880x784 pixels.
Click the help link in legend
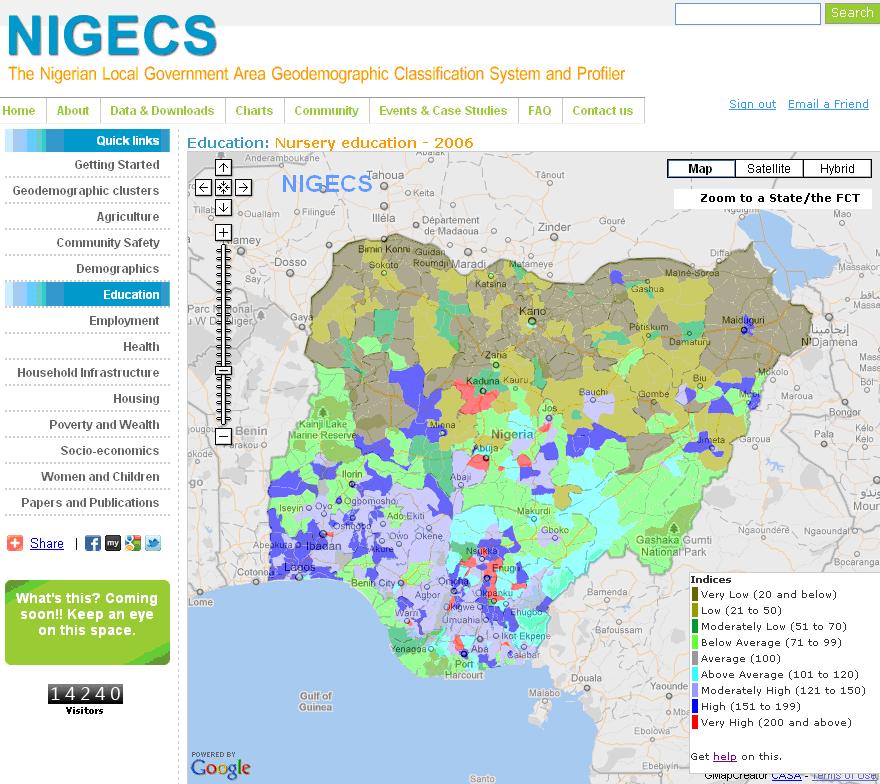tap(725, 756)
